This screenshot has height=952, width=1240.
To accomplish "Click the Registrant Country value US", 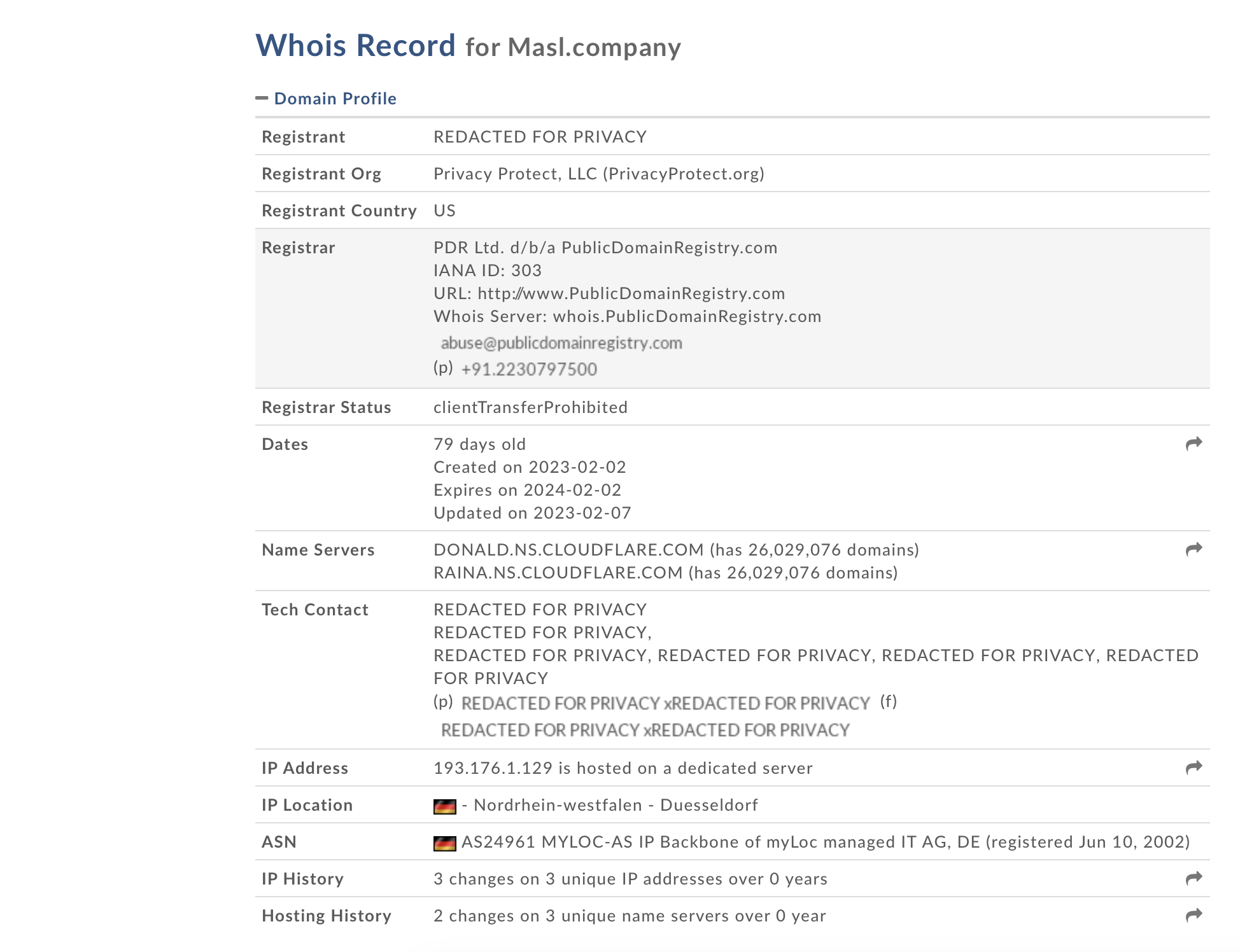I will 444,211.
